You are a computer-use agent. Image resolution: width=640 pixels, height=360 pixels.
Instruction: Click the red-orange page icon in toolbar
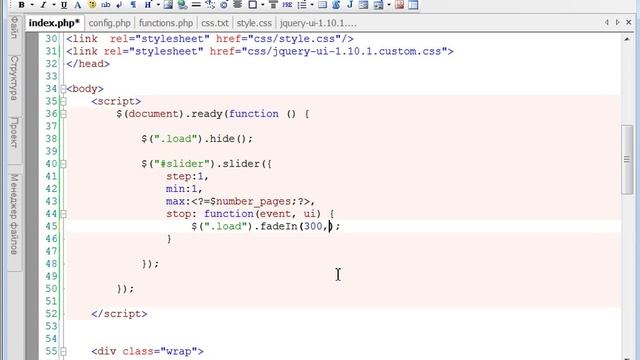tap(400, 5)
